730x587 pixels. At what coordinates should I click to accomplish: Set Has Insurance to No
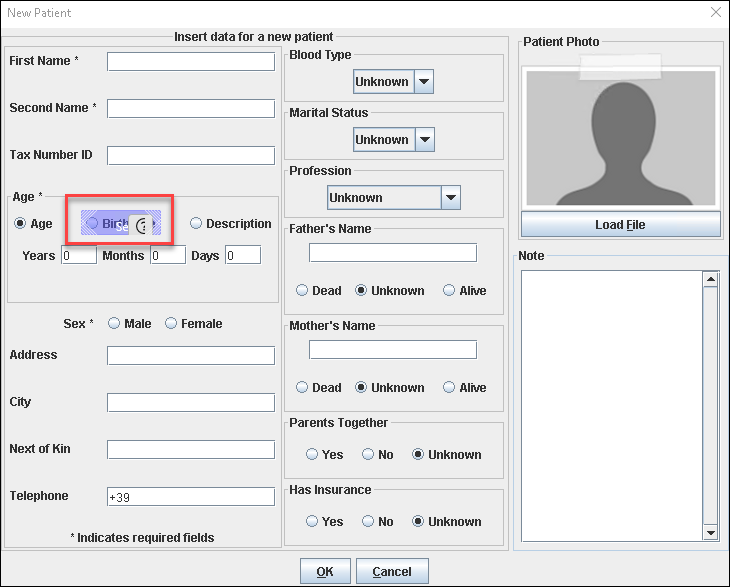point(369,522)
